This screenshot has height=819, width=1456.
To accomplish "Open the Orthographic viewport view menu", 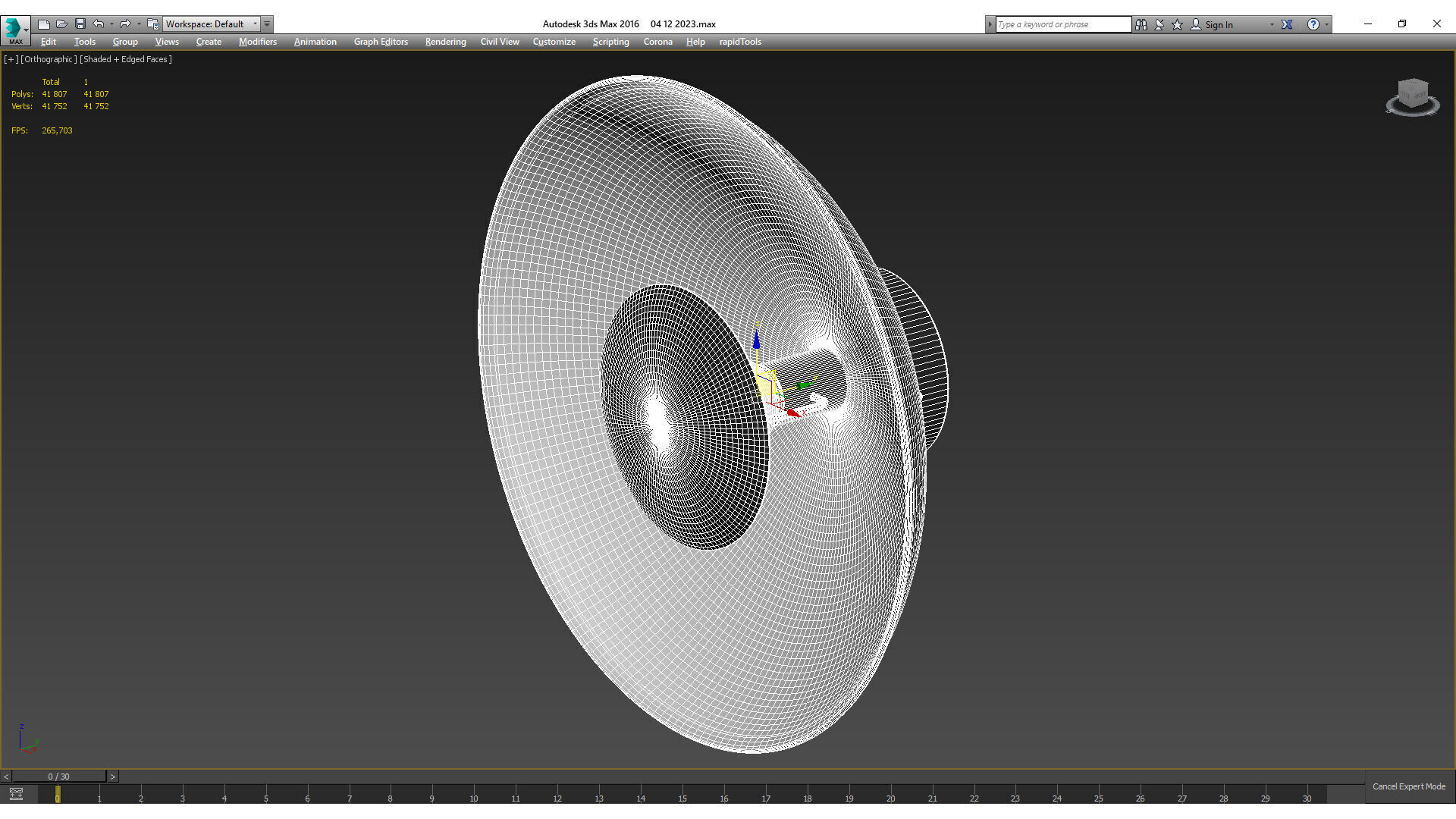I will pyautogui.click(x=49, y=59).
